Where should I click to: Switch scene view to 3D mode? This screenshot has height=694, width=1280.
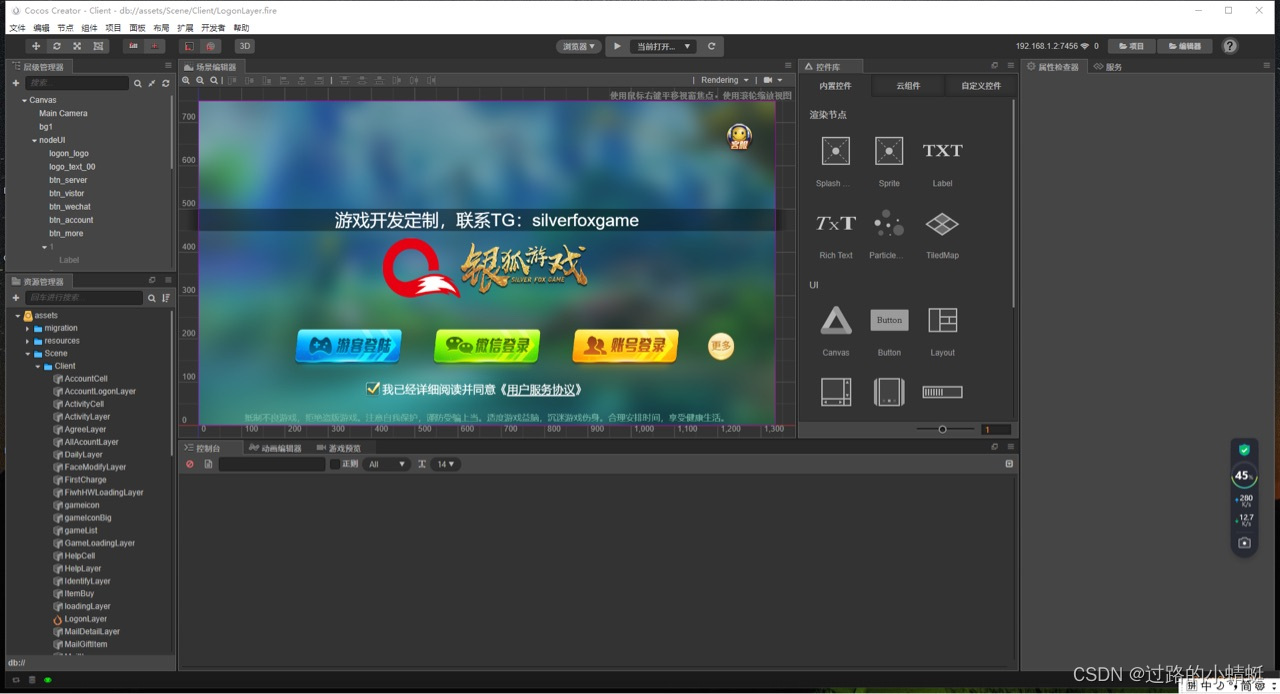[x=244, y=46]
